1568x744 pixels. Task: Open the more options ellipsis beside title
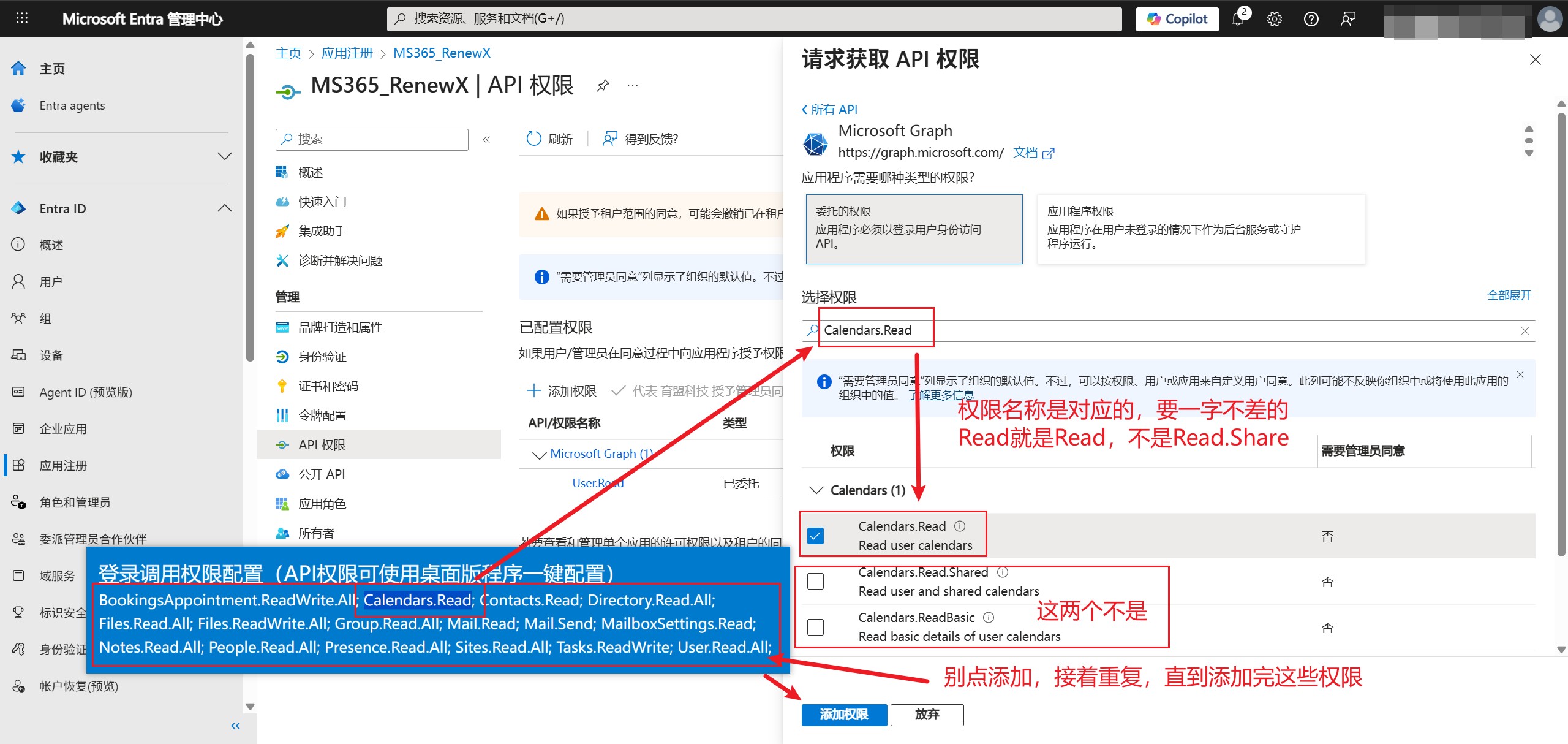coord(633,85)
